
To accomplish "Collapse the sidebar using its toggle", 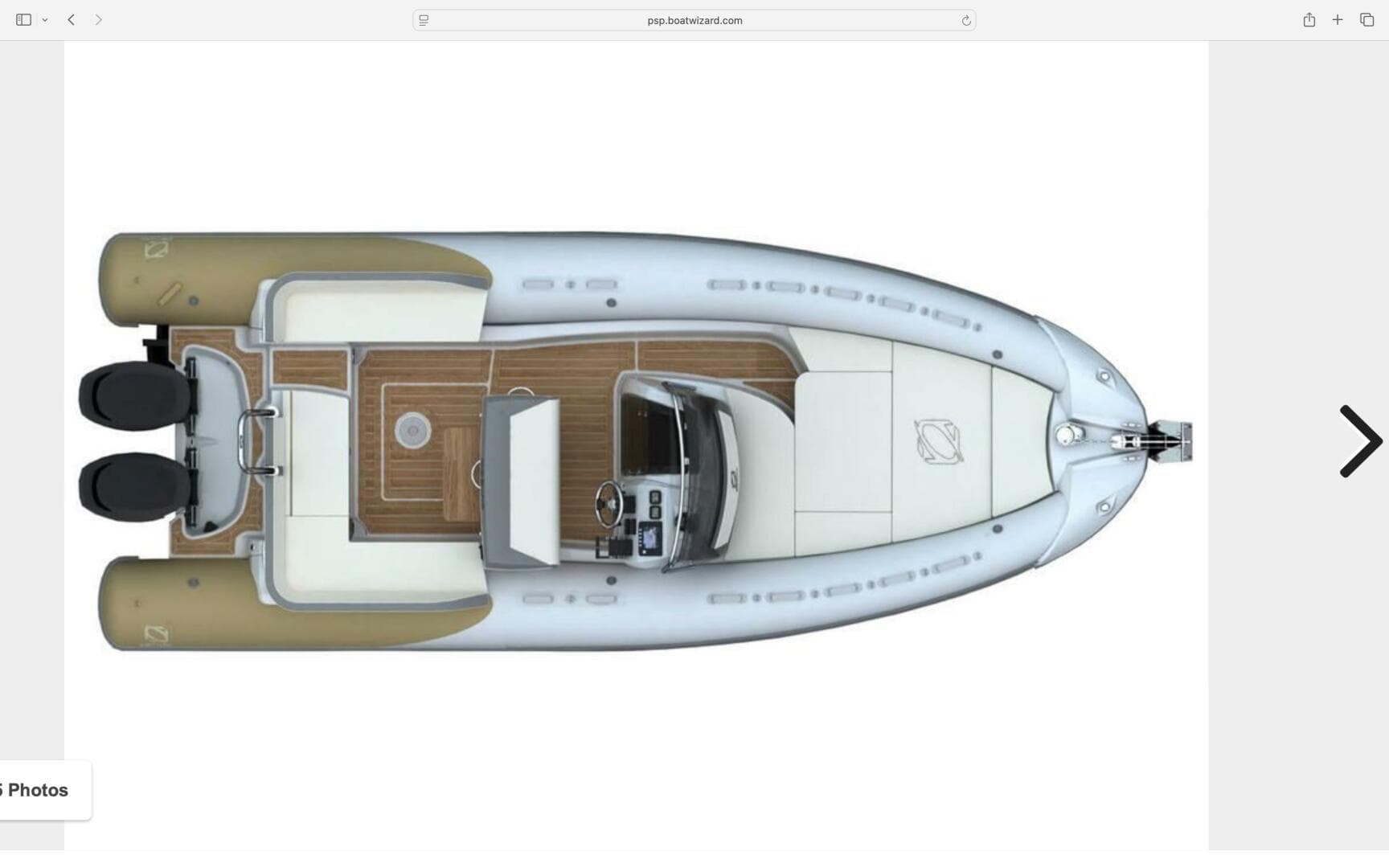I will (25, 19).
